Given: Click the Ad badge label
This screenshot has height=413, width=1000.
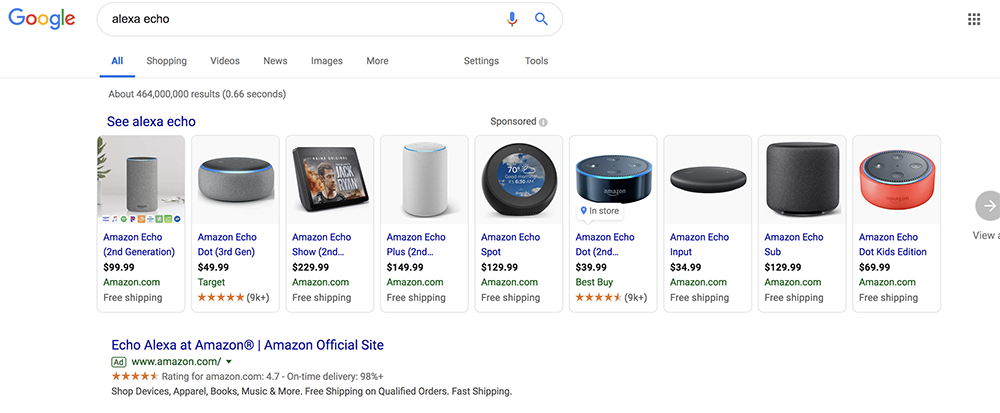Looking at the screenshot, I should [119, 362].
